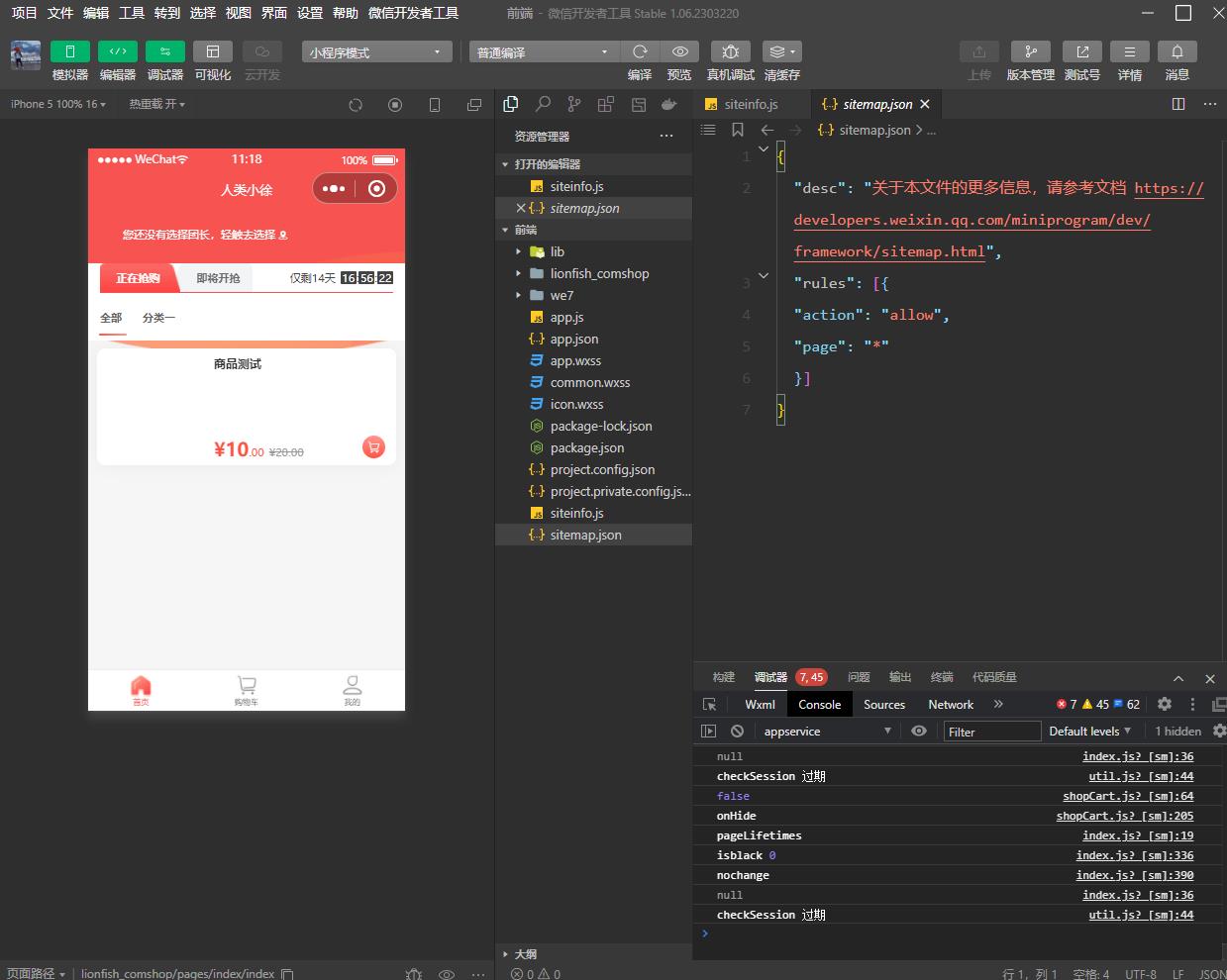Screen dimensions: 1227x980
Task: Open the 详情 details panel
Action: tap(1130, 51)
